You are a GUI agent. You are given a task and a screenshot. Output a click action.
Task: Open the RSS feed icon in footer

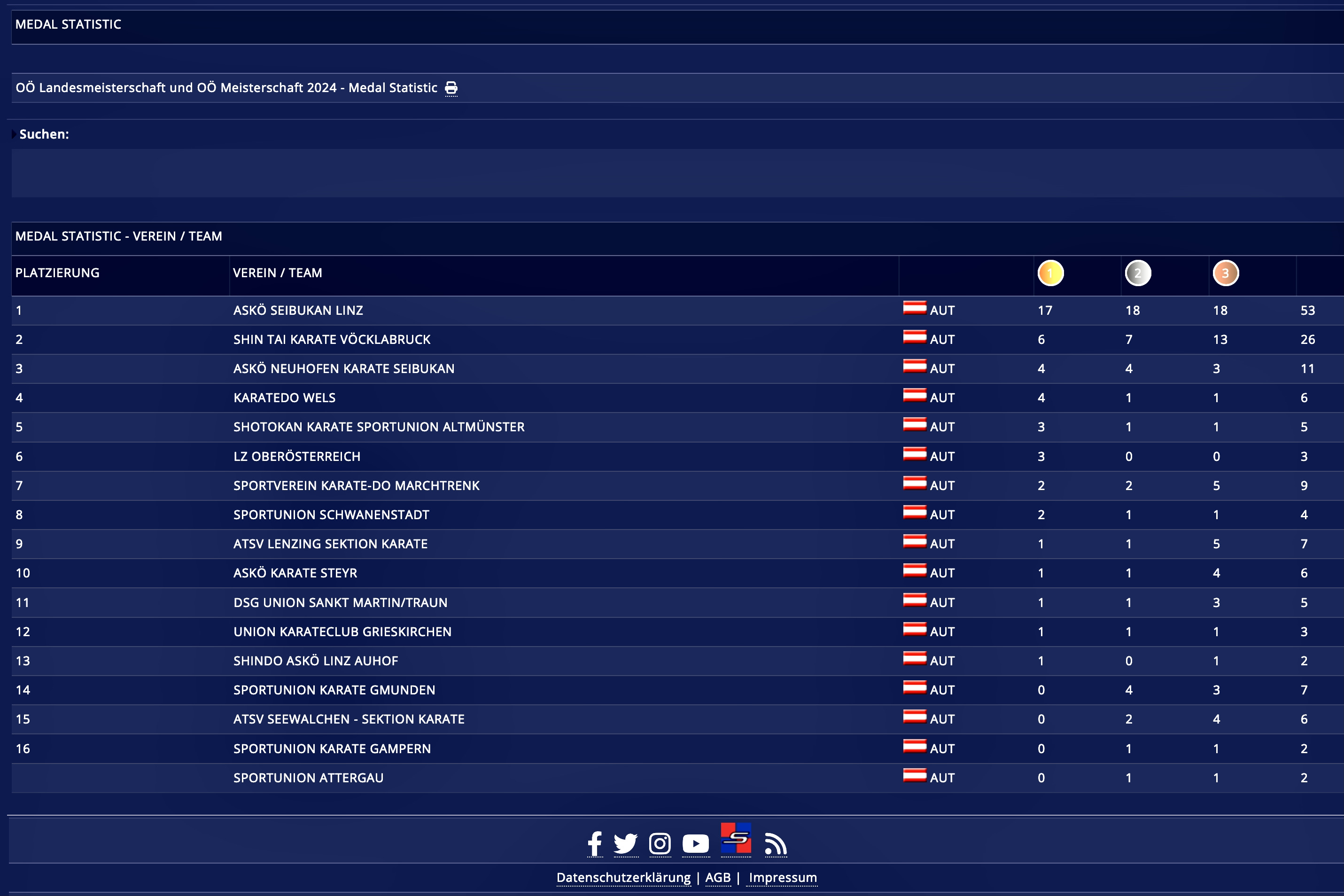click(x=776, y=844)
